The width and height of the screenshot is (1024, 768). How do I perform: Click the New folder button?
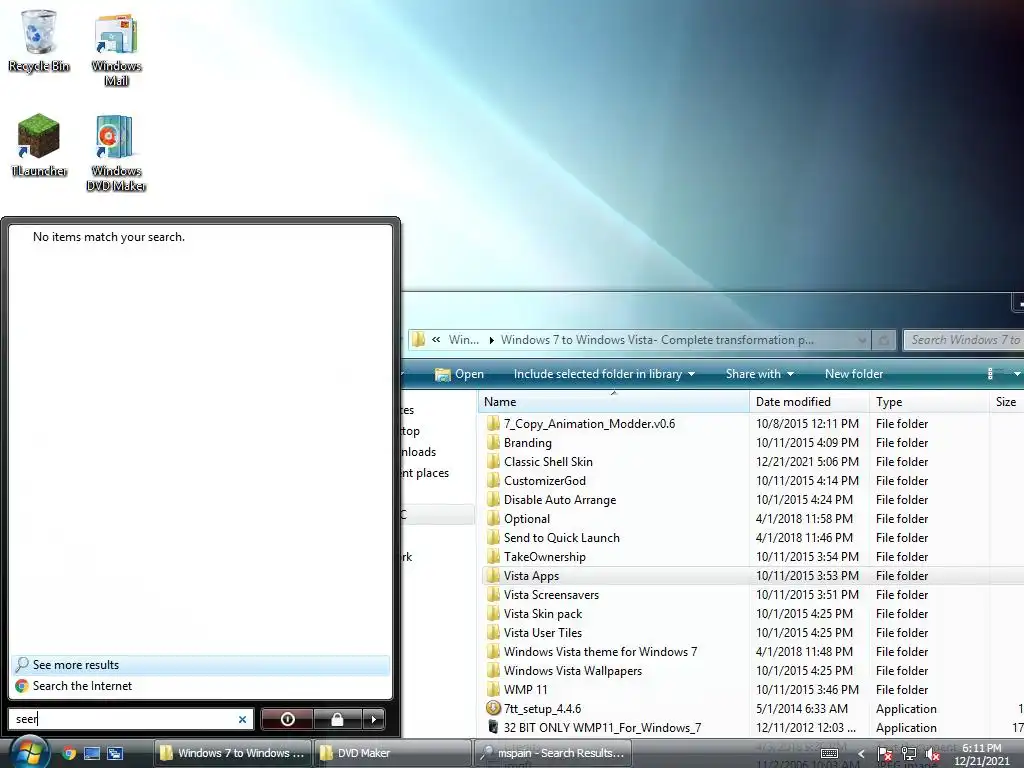[854, 374]
